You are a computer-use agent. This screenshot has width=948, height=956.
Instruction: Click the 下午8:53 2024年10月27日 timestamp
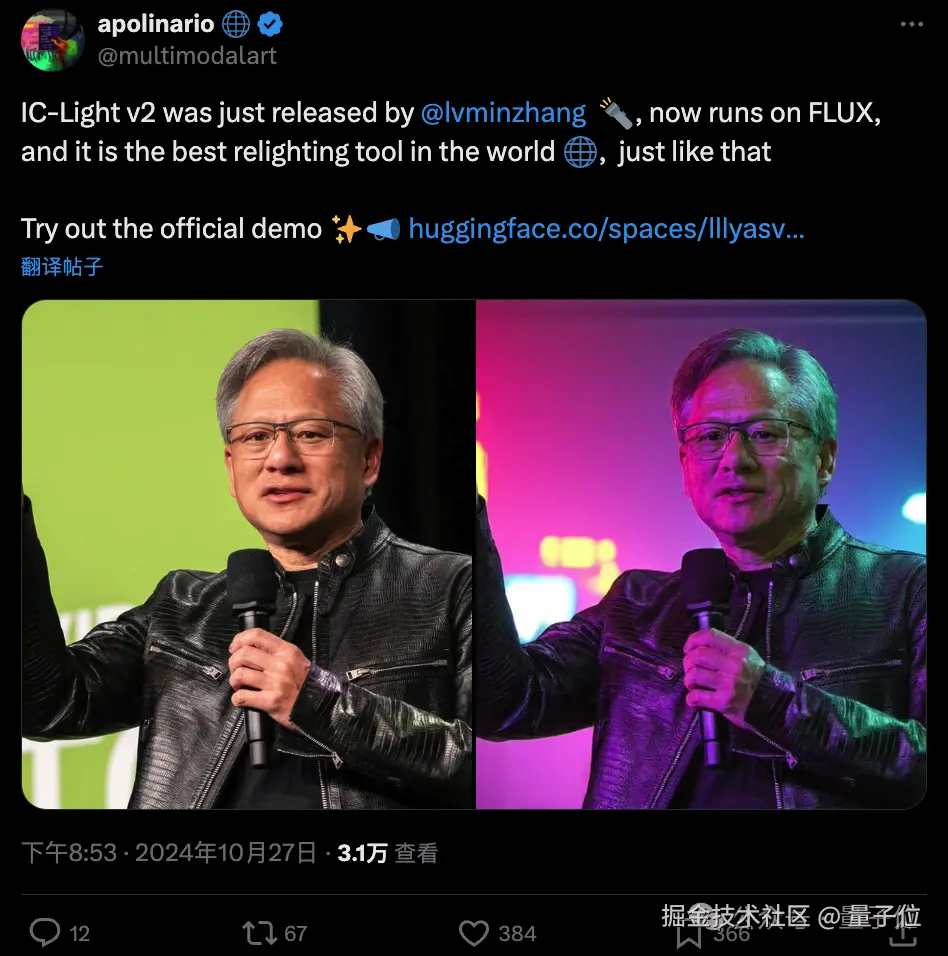pos(169,852)
